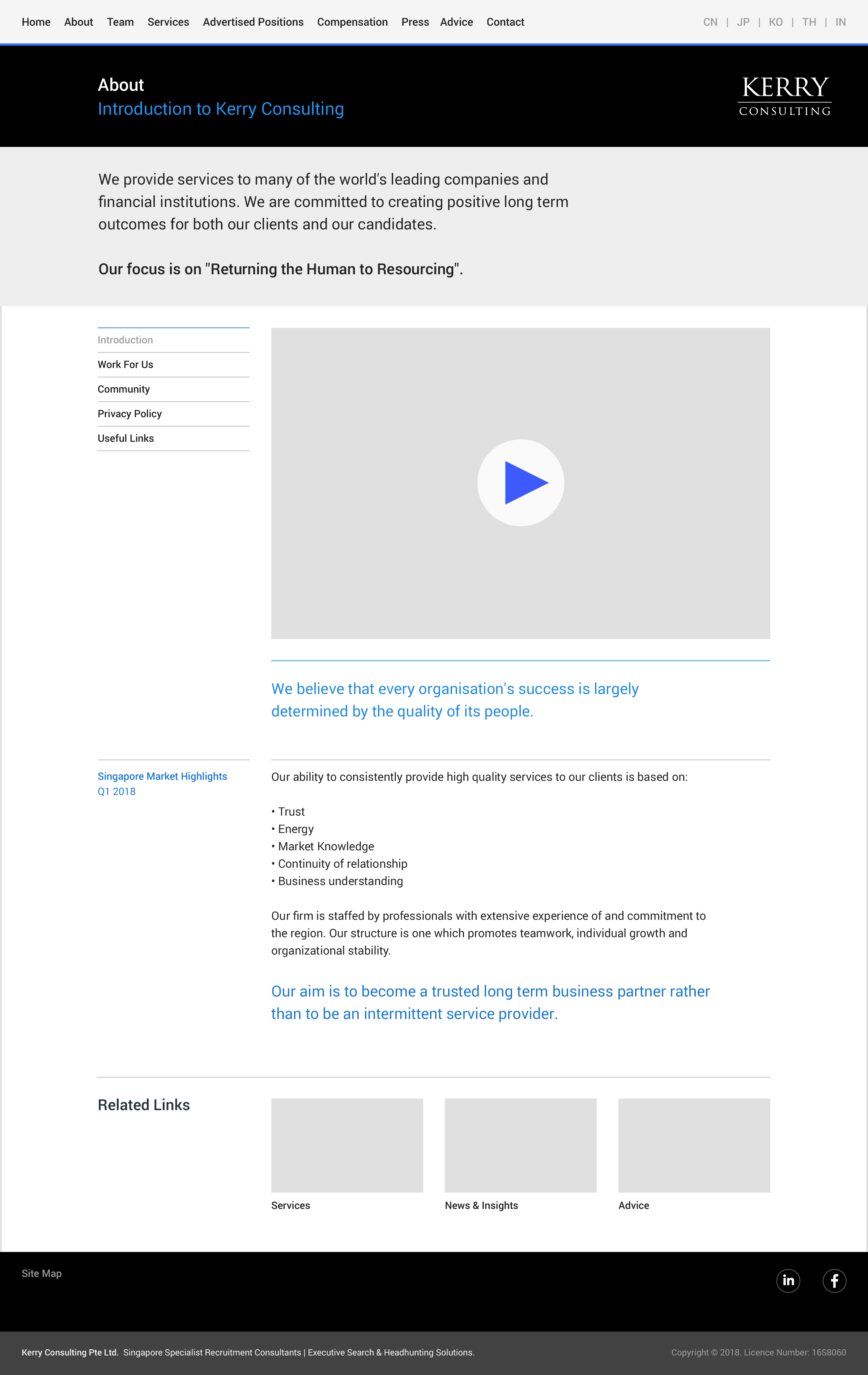Click the Kerry Consulting logo
Screen dimensions: 868x1375
785,96
